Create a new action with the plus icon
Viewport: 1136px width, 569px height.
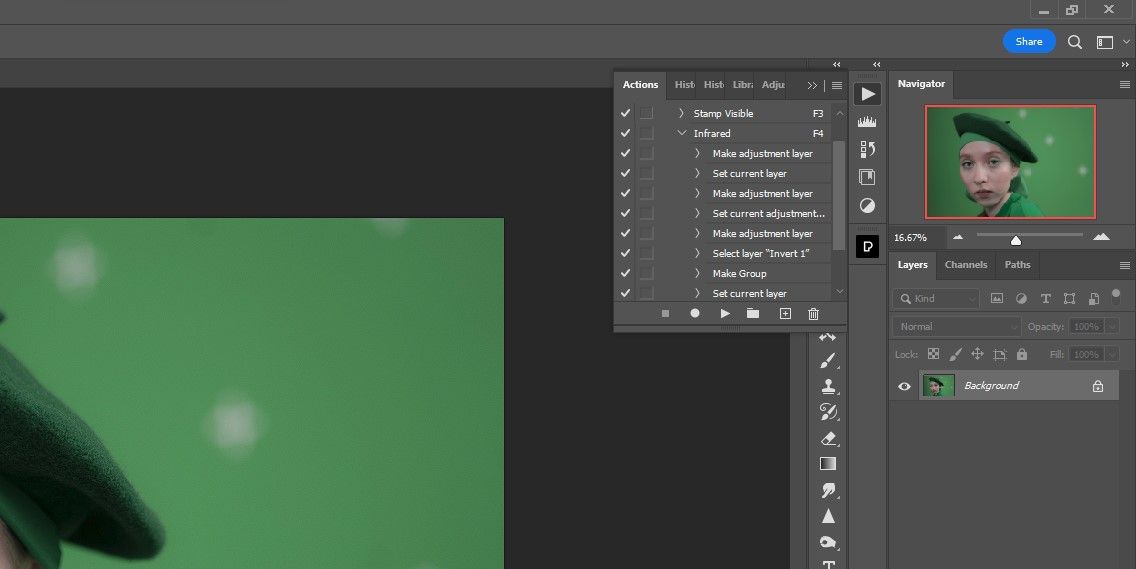[x=785, y=313]
